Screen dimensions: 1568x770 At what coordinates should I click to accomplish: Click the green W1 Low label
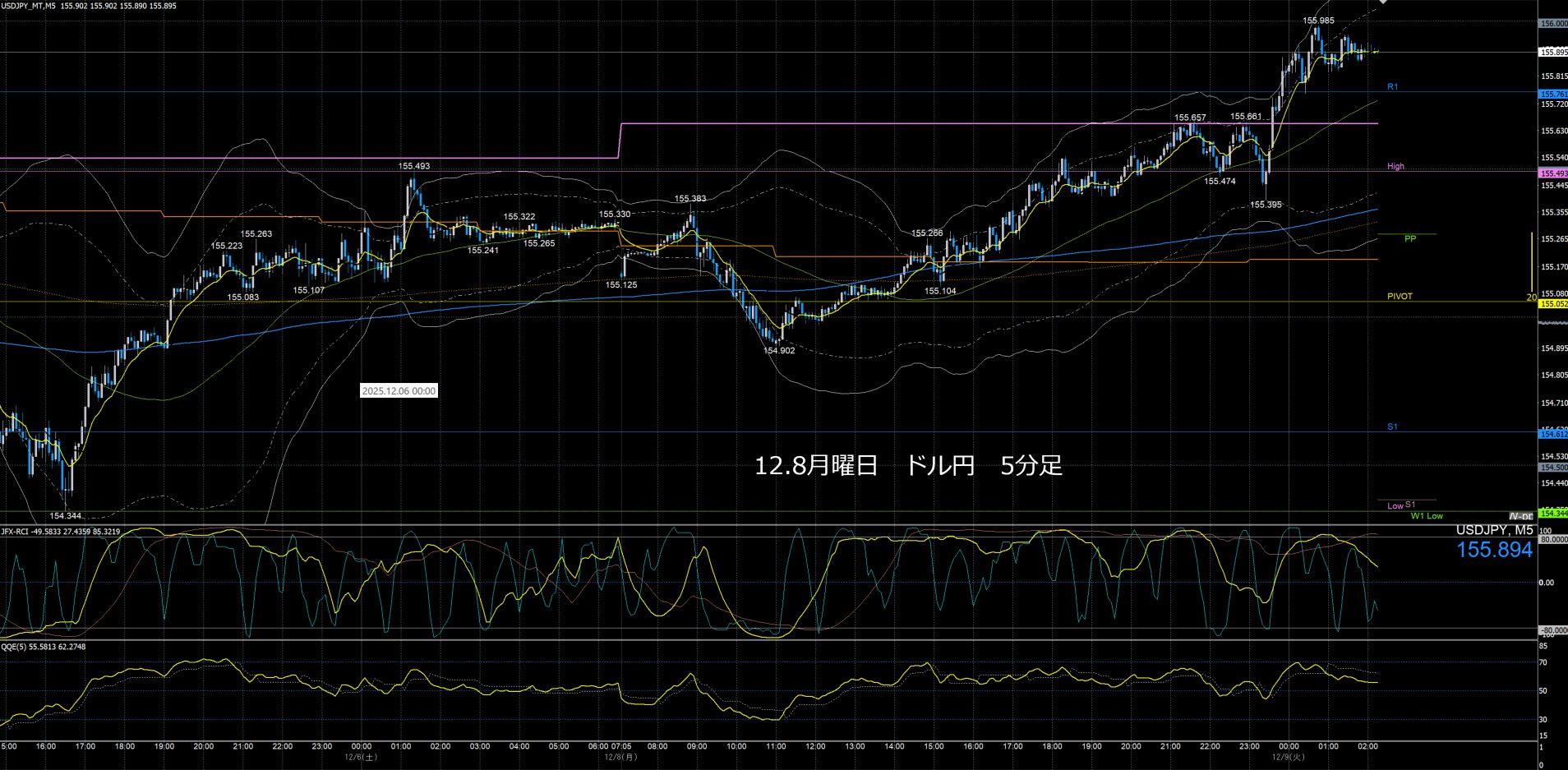1427,516
